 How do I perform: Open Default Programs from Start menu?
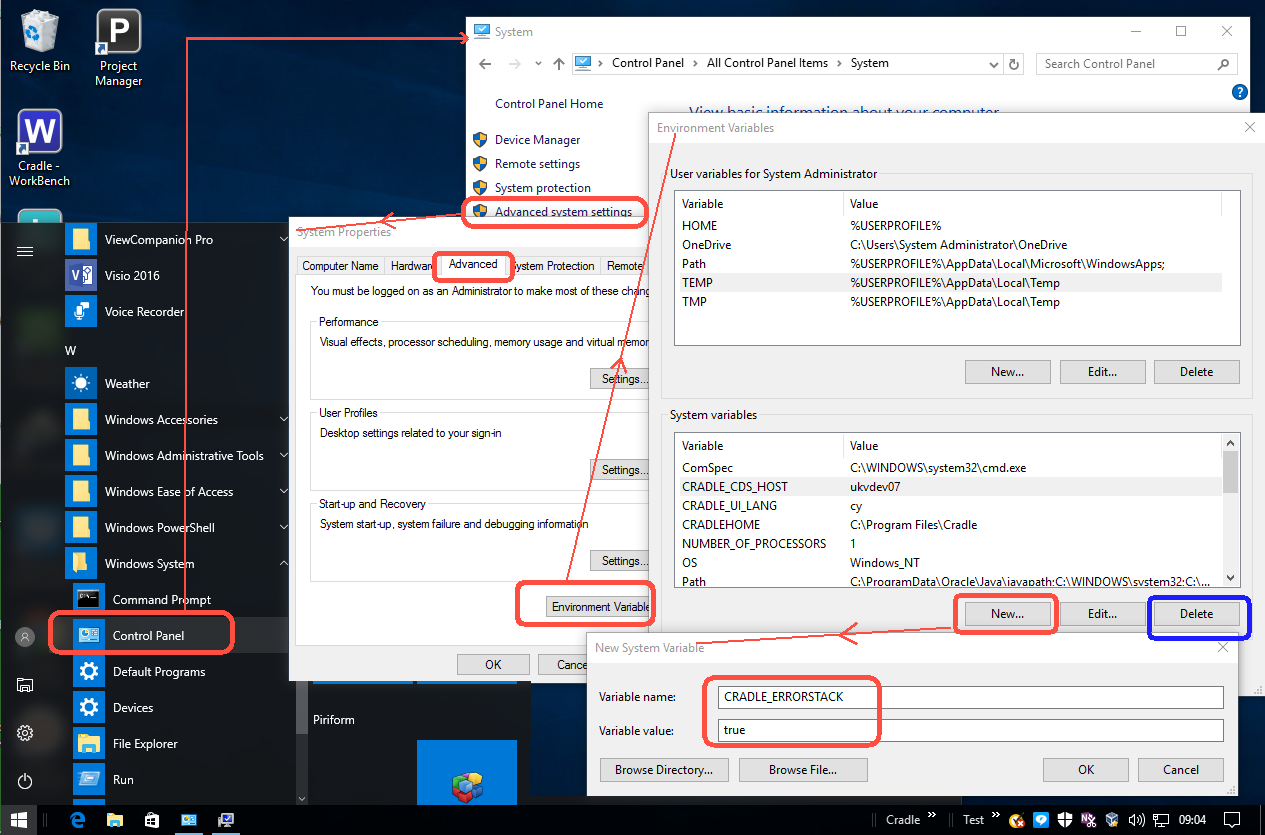coord(158,672)
